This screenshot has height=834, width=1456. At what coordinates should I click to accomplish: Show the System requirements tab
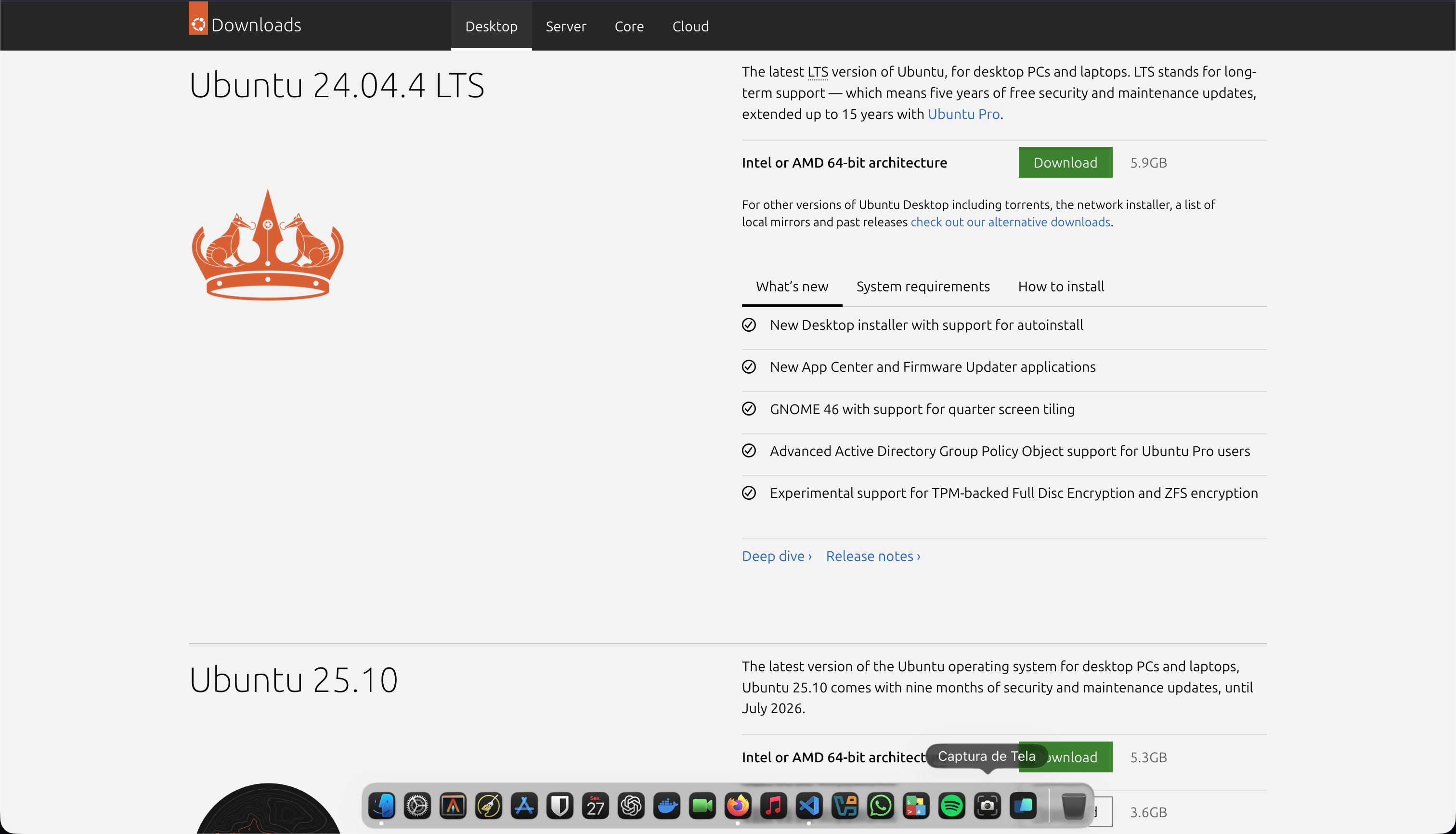click(923, 287)
